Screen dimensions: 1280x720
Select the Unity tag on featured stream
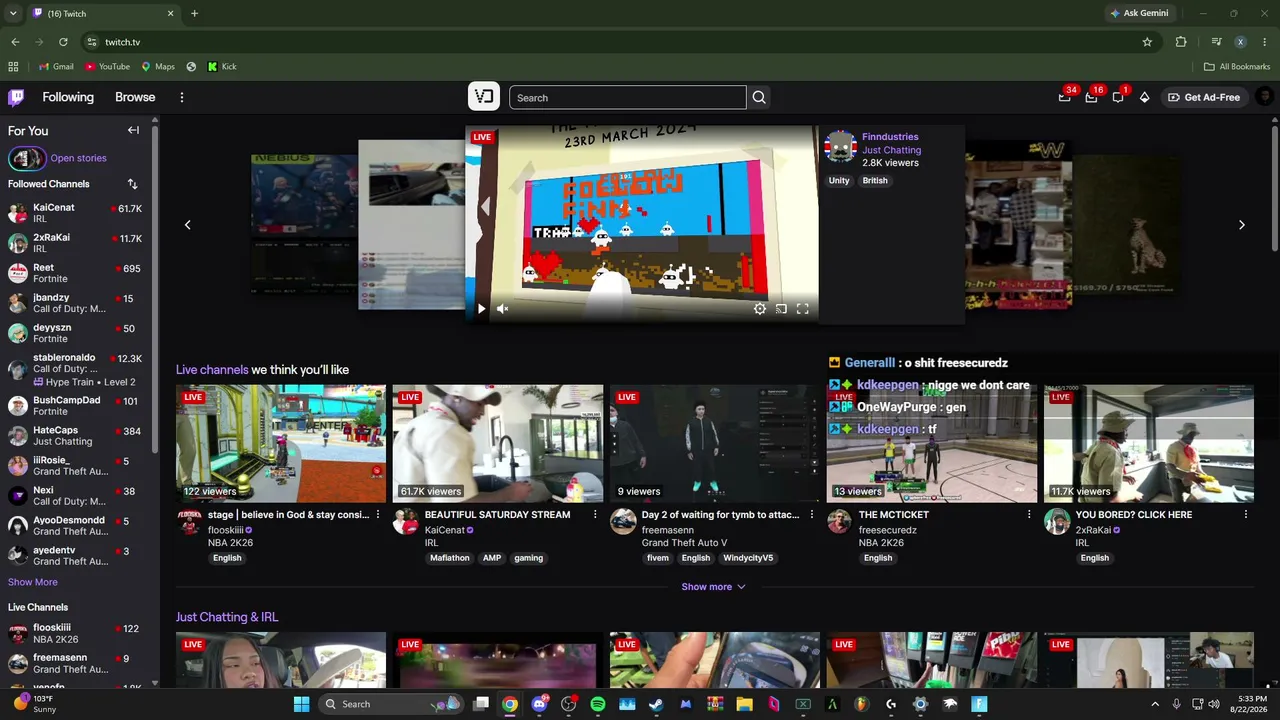(x=839, y=181)
